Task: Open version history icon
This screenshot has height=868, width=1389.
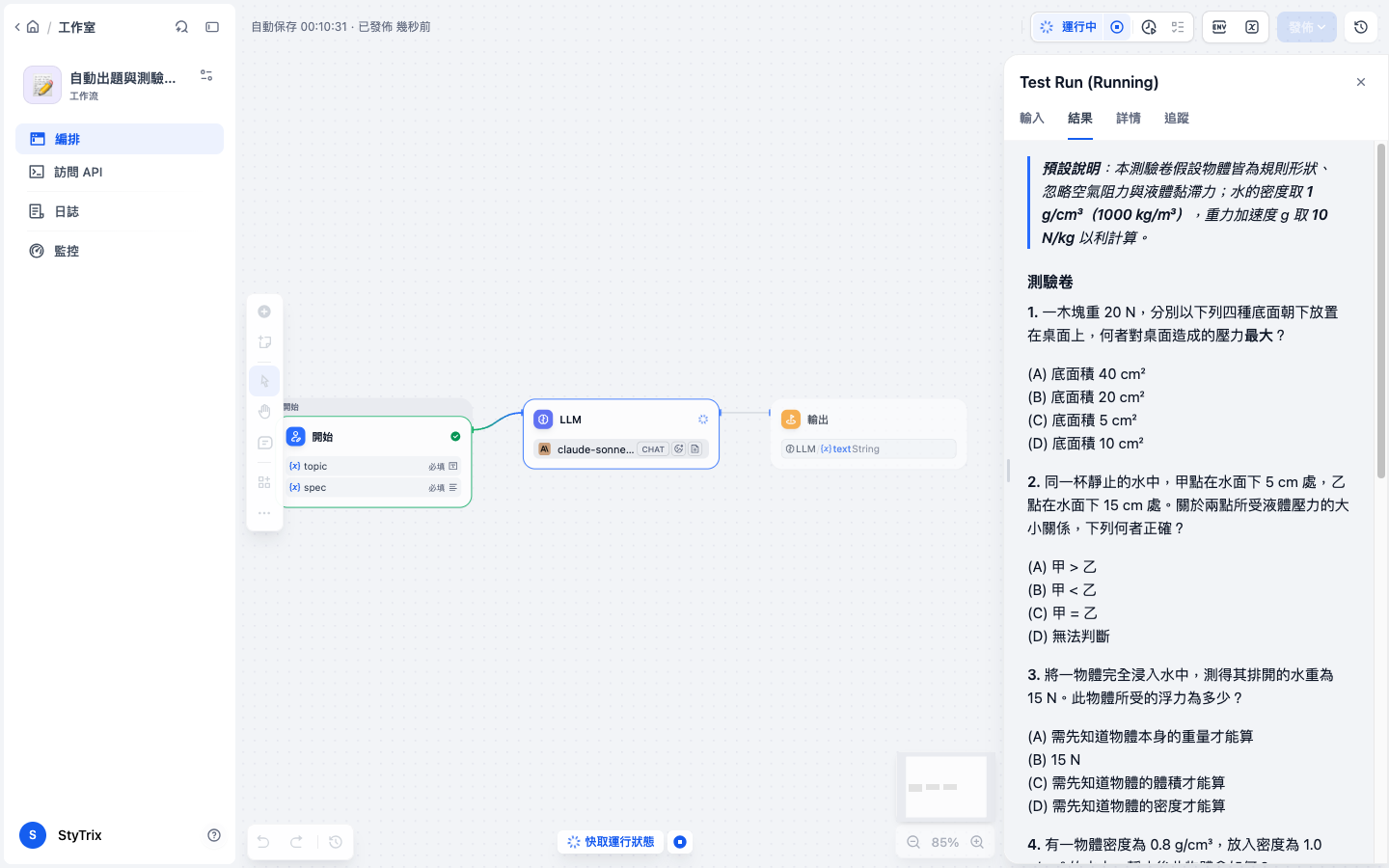Action: point(1361,27)
